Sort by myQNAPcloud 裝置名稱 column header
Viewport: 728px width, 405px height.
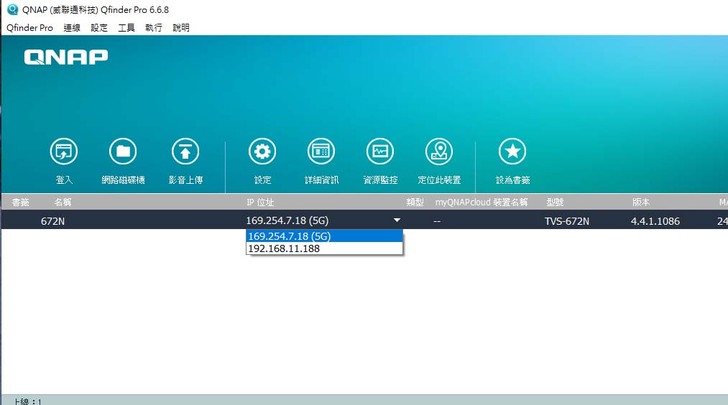[481, 202]
